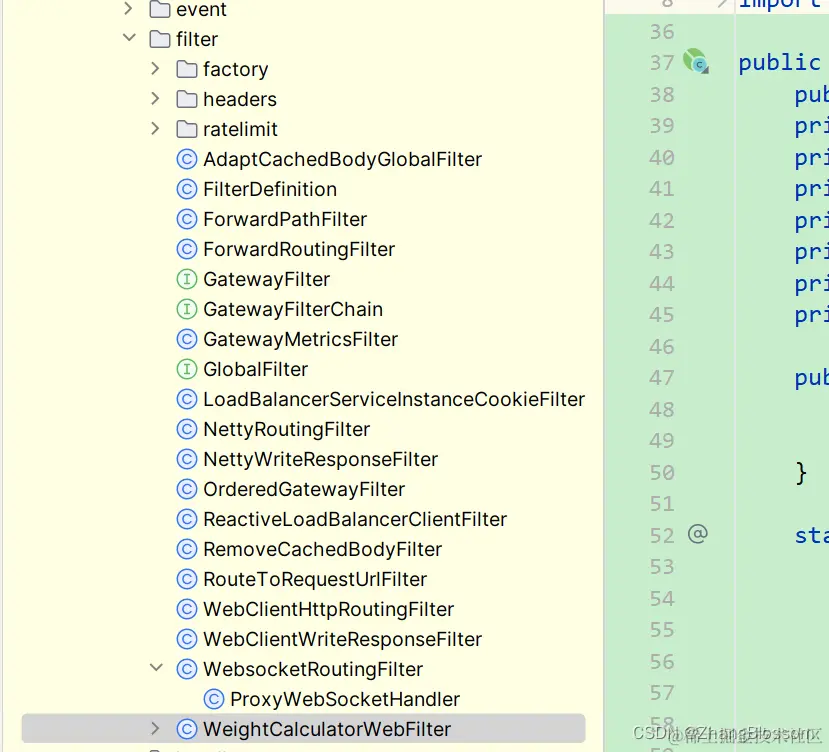Click the WebClientWriteResponseFilter class icon
Image resolution: width=829 pixels, height=752 pixels.
pyautogui.click(x=187, y=639)
